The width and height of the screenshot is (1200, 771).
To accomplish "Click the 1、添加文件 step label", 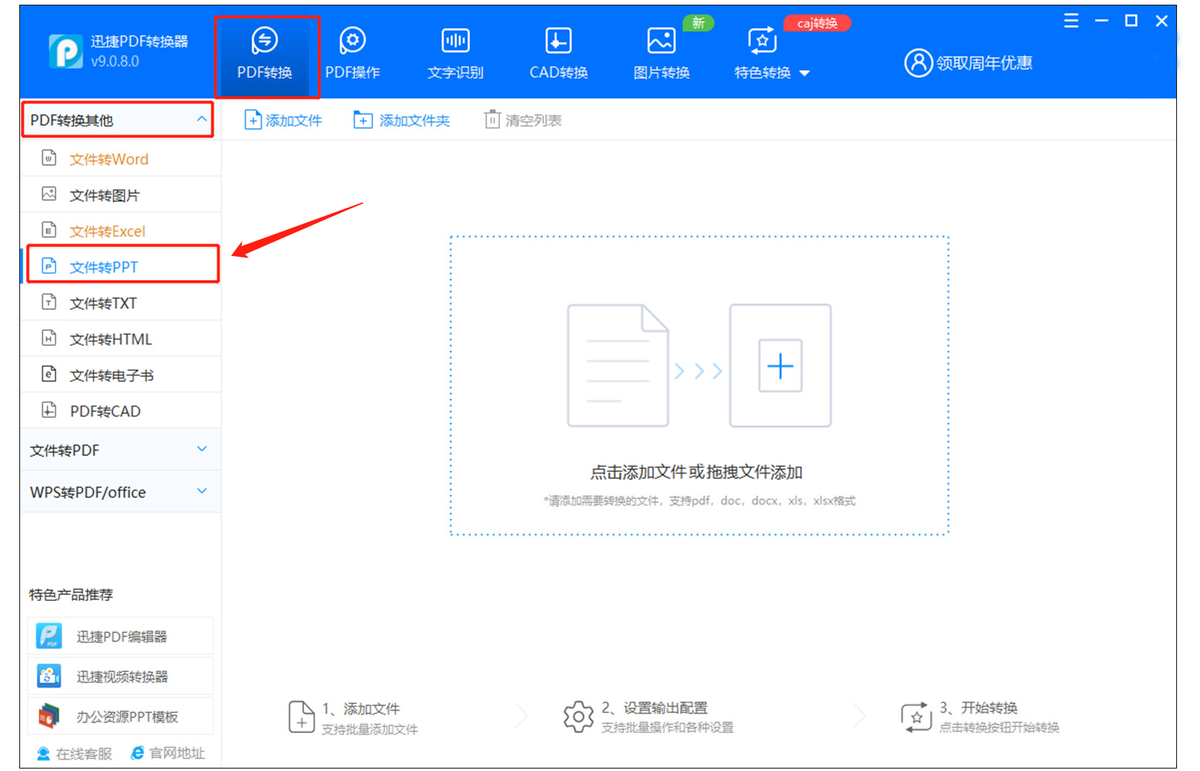I will (361, 708).
